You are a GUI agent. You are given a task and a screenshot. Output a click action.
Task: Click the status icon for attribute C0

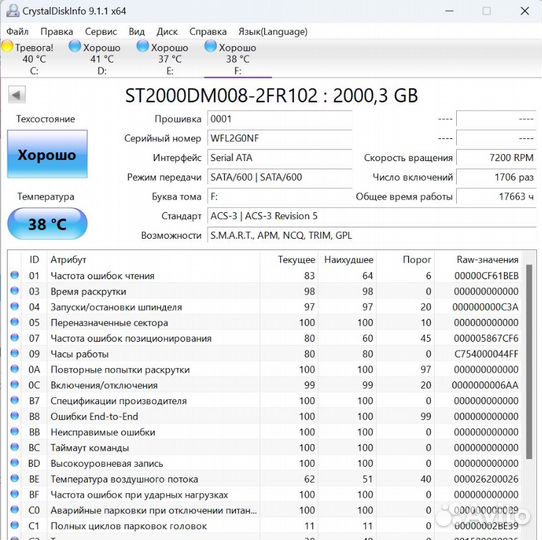[x=15, y=509]
